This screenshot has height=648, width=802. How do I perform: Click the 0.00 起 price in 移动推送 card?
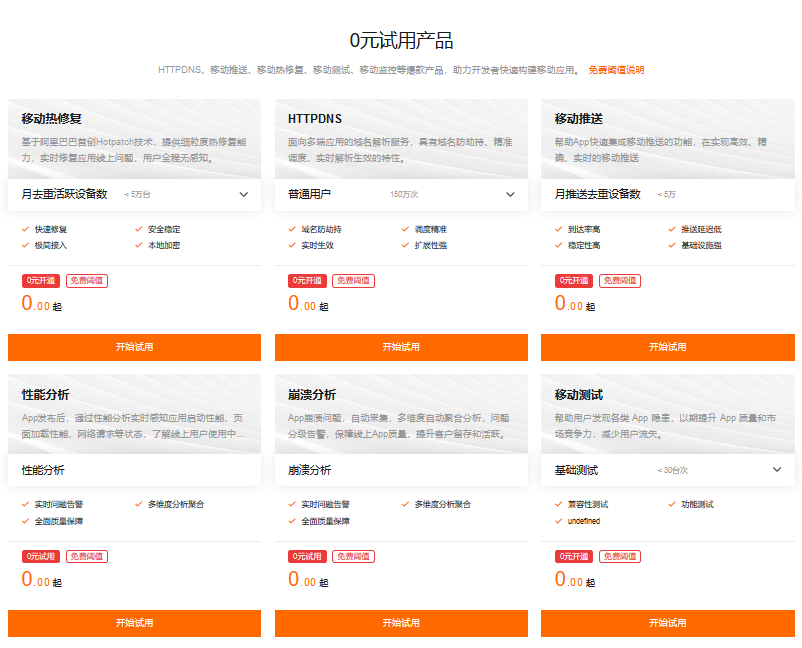tap(575, 304)
